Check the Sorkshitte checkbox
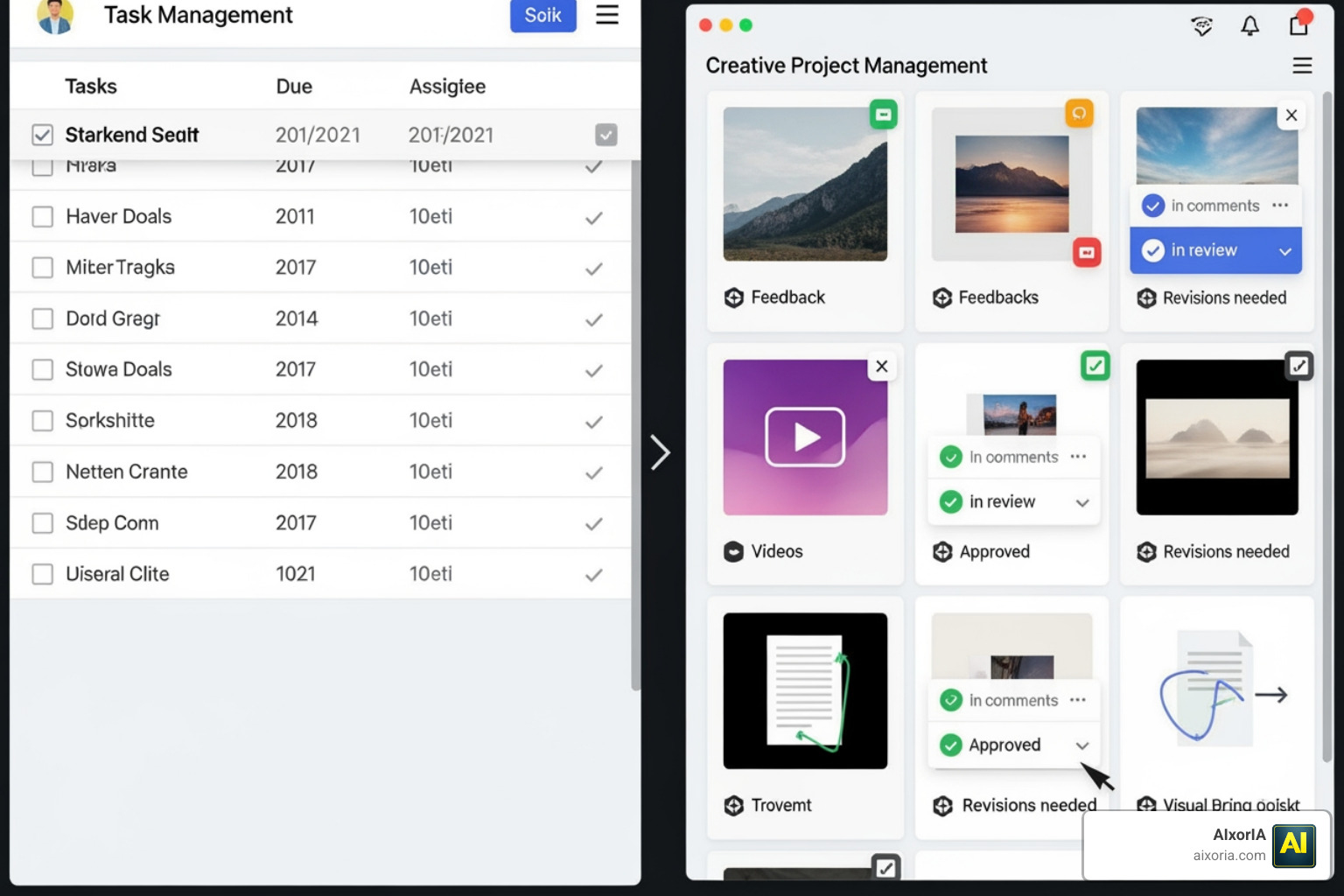1344x896 pixels. pyautogui.click(x=42, y=421)
